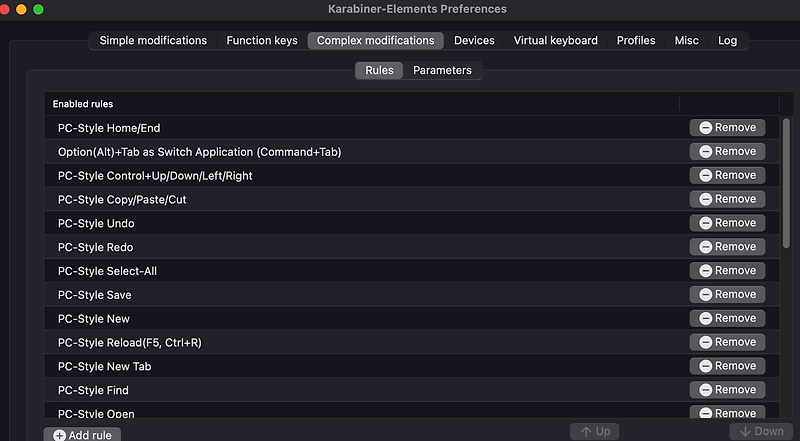This screenshot has width=800, height=441.
Task: Remove the PC-Style Reload(F5, Ctrl+R) rule
Action: tap(727, 342)
